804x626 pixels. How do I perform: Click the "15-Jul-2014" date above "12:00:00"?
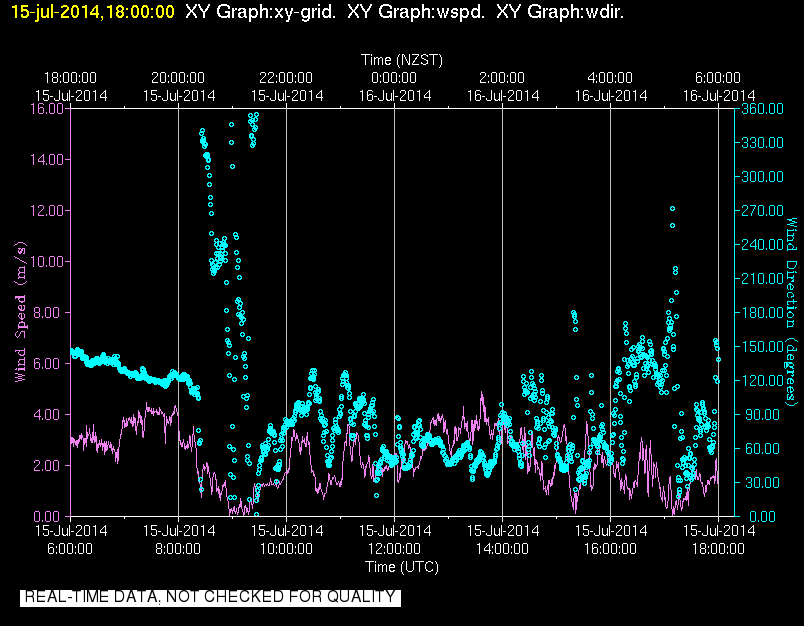click(394, 531)
